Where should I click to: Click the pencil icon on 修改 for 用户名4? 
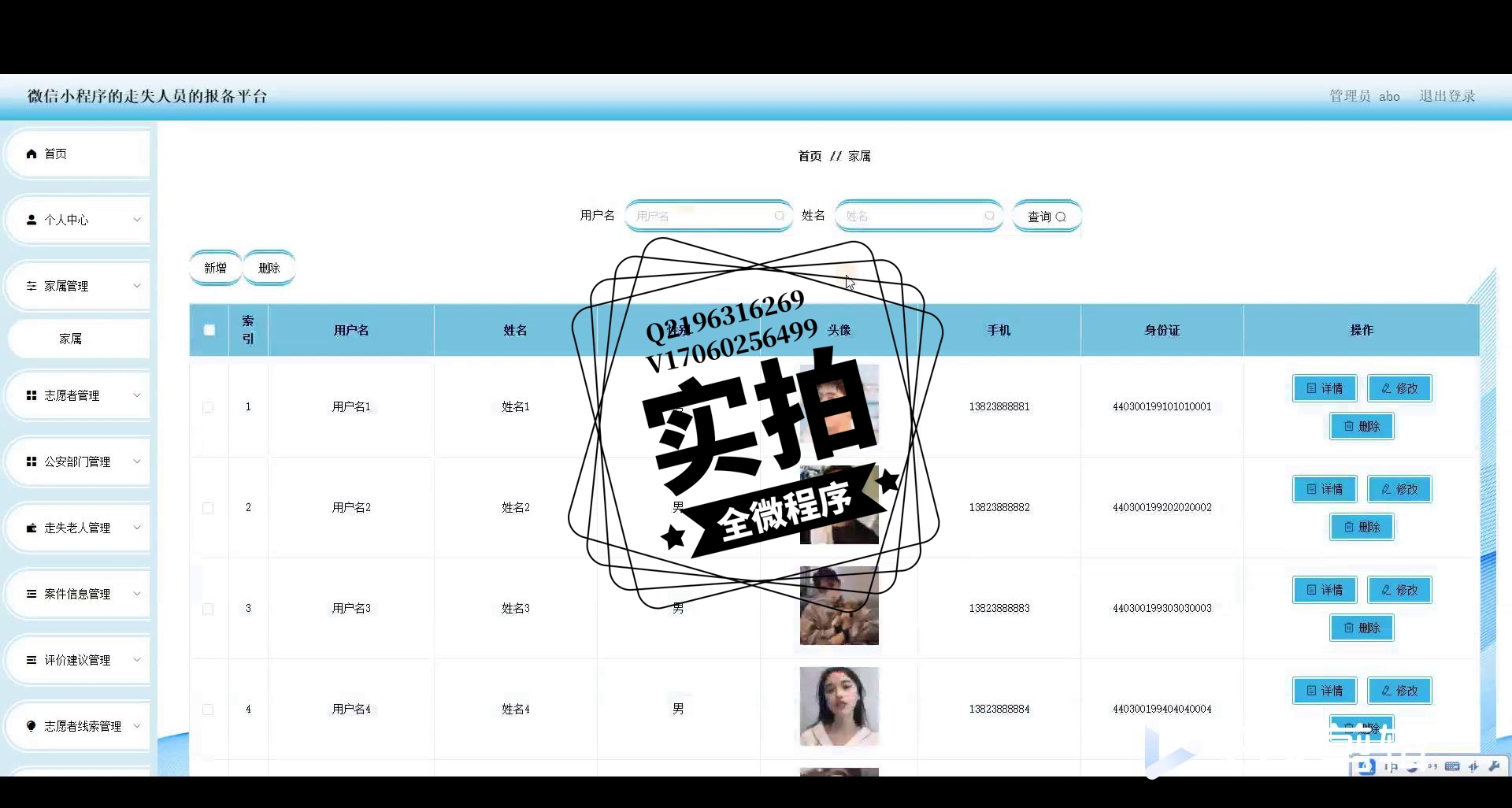(x=1386, y=691)
